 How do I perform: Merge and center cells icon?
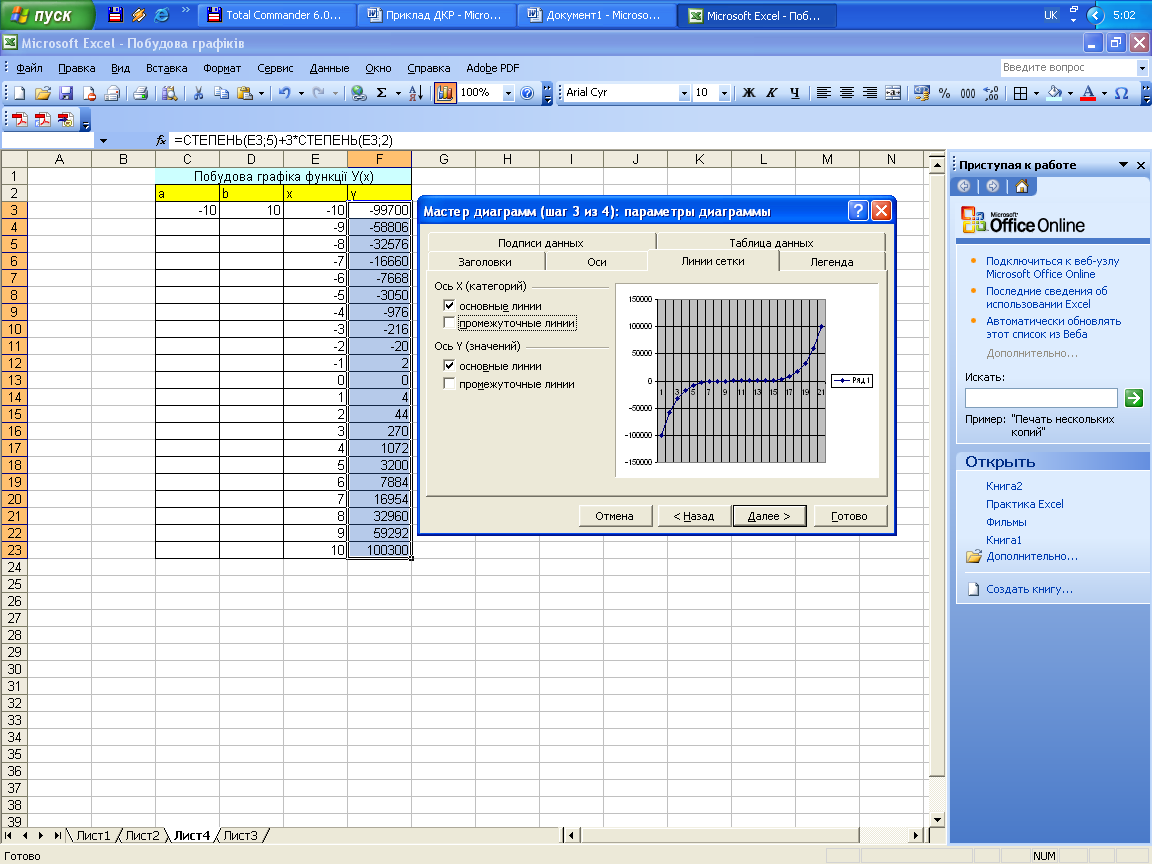point(893,93)
